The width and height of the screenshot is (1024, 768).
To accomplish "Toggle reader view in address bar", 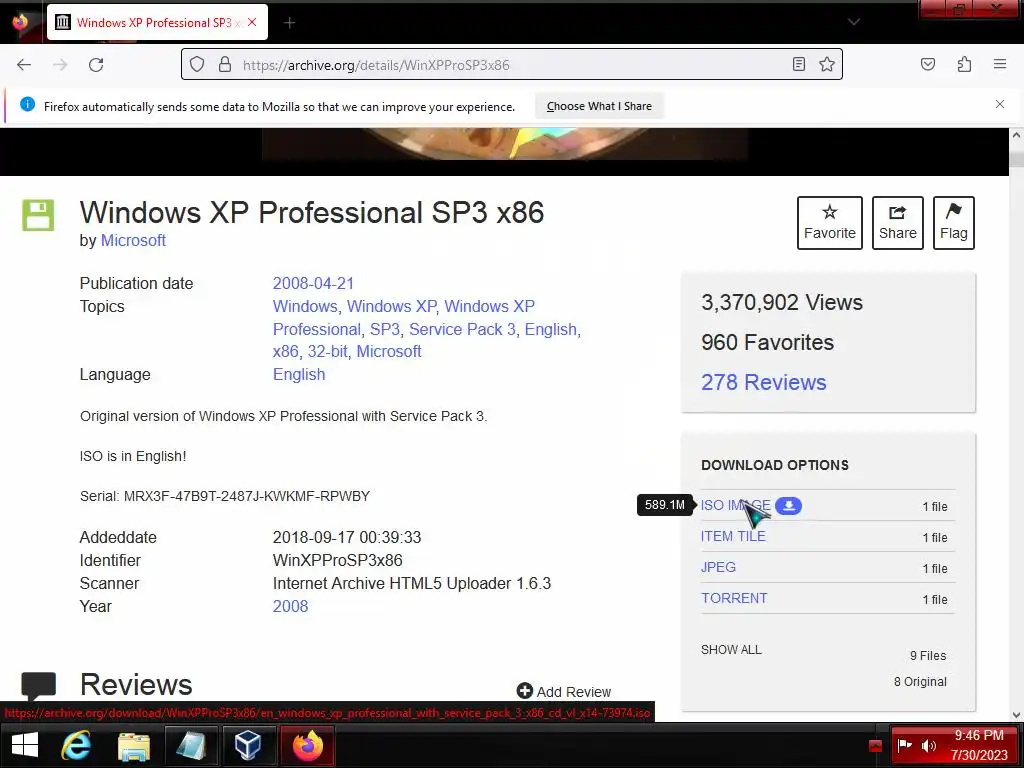I will (798, 64).
